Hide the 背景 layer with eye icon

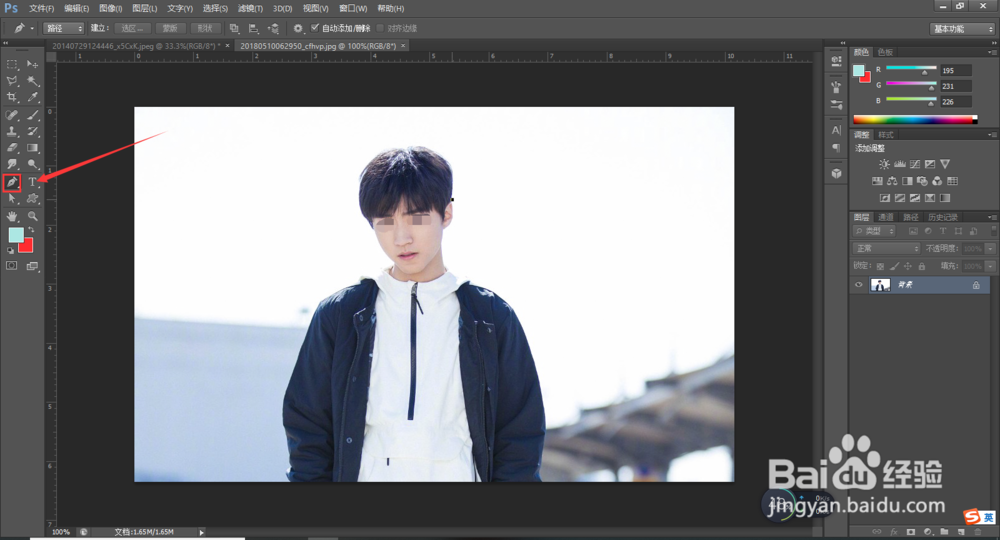[x=858, y=285]
